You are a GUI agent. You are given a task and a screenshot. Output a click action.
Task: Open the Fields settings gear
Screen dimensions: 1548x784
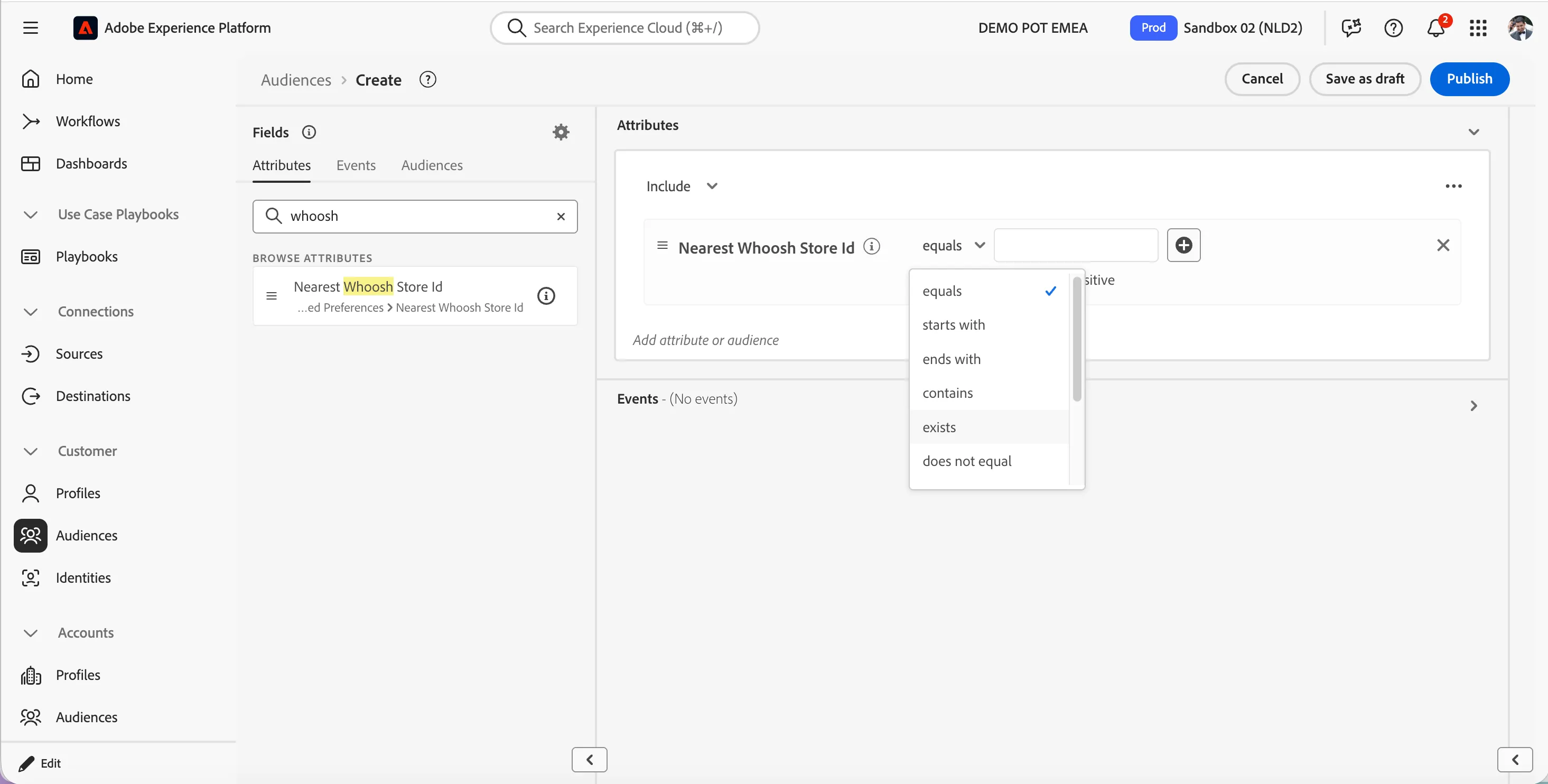point(561,132)
